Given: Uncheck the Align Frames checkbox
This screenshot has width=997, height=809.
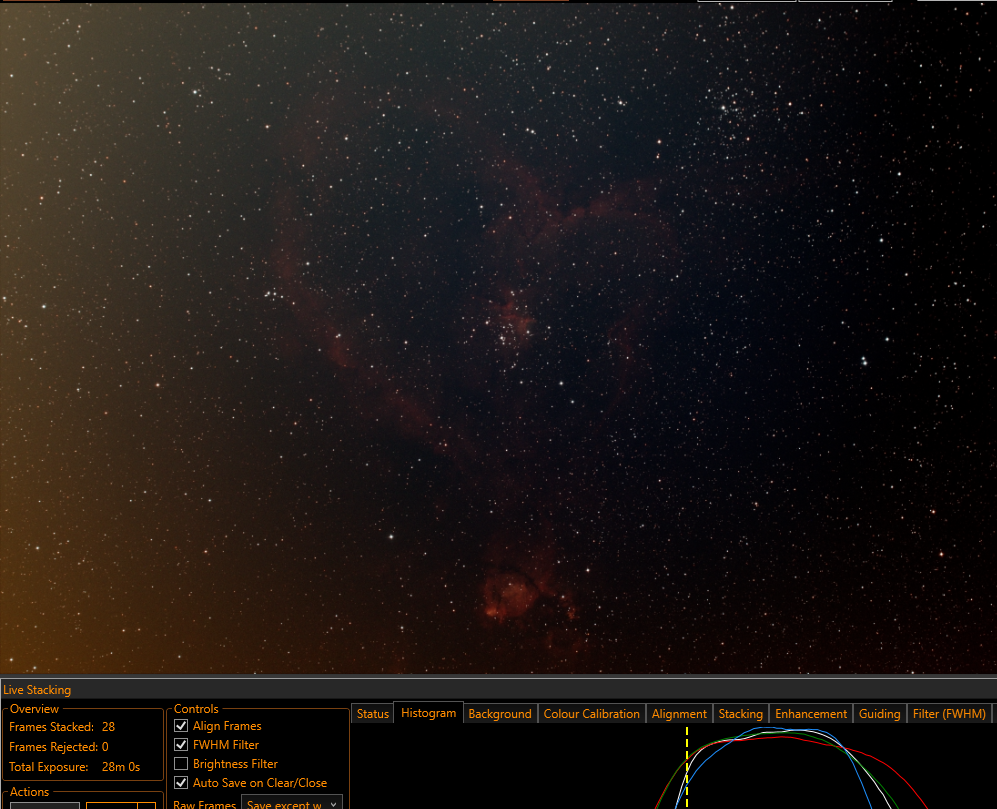Looking at the screenshot, I should [x=181, y=726].
